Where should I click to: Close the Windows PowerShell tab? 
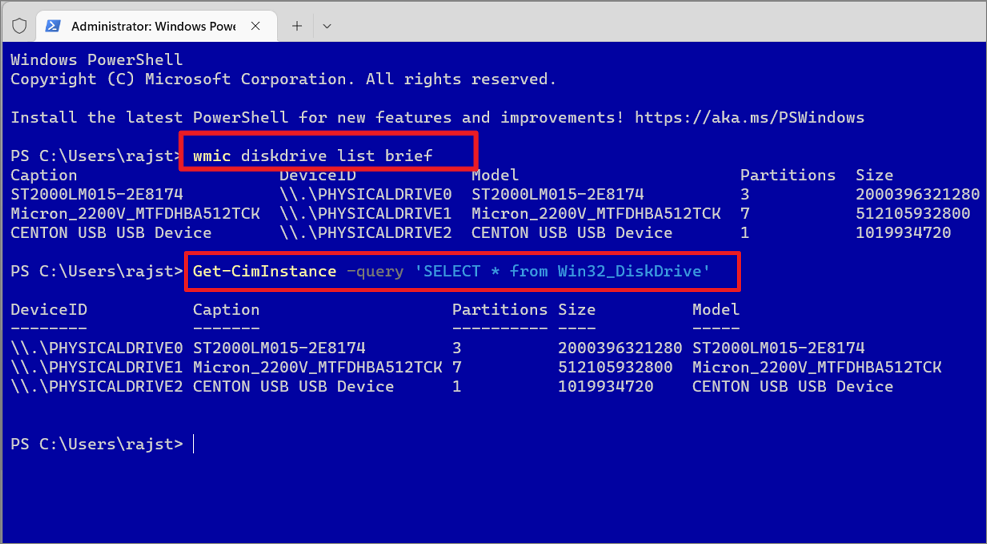(x=255, y=26)
